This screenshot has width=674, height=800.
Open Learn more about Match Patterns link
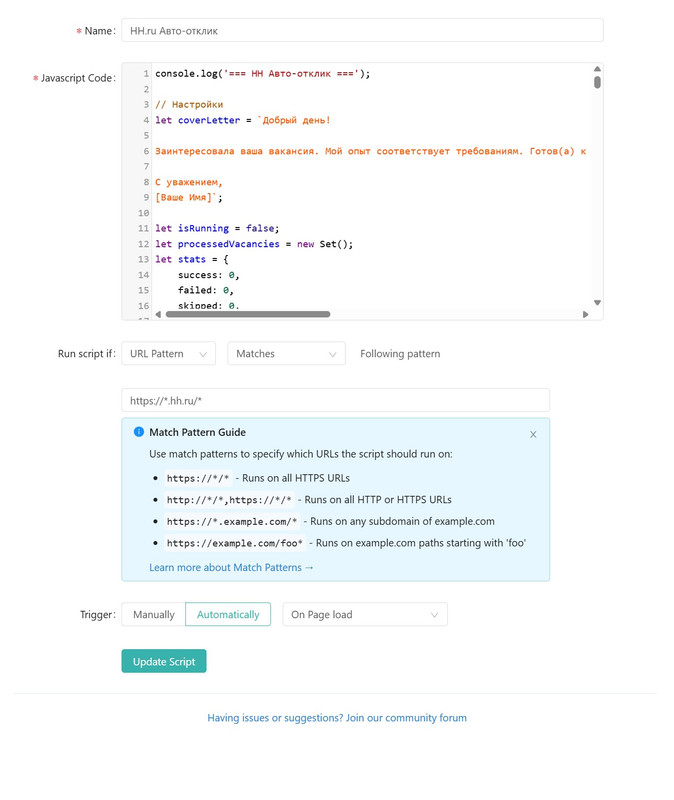pyautogui.click(x=231, y=567)
